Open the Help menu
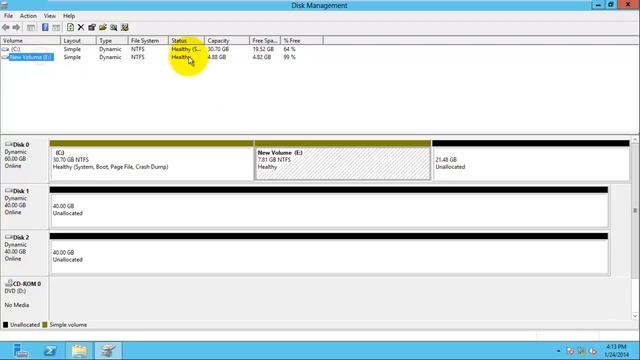 click(69, 16)
